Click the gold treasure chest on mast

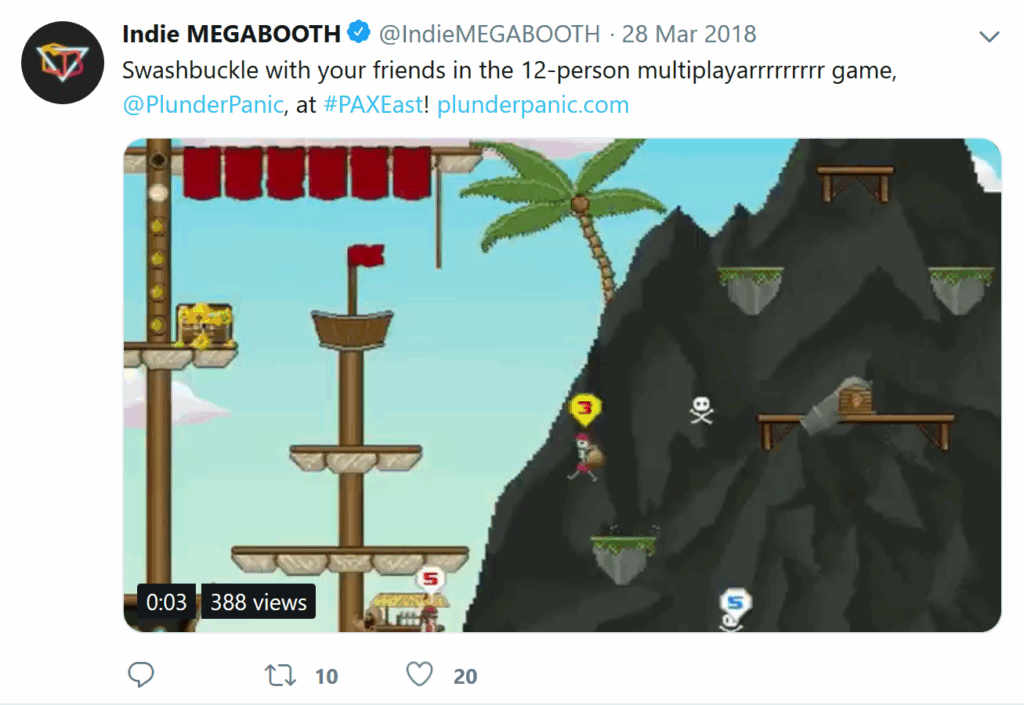(204, 325)
